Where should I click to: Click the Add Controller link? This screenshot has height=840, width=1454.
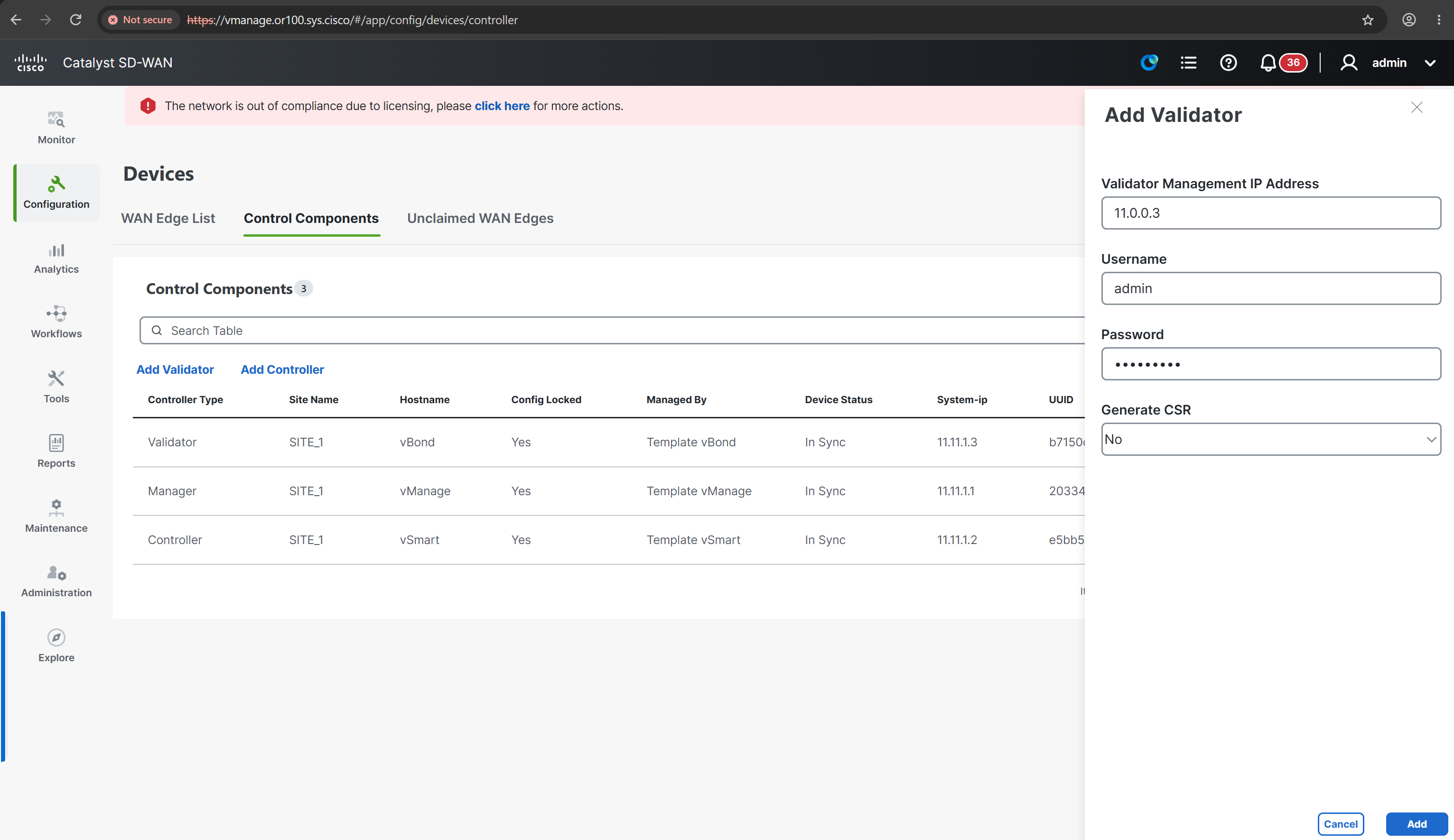pos(282,369)
